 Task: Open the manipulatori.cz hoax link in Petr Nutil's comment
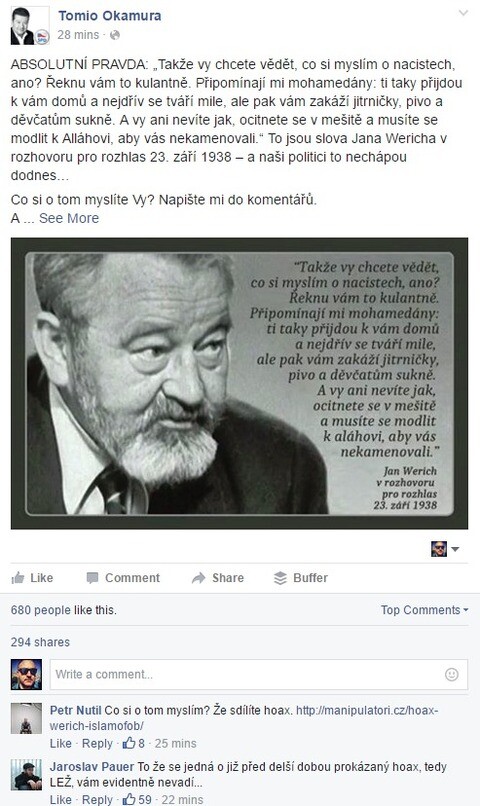tap(244, 718)
